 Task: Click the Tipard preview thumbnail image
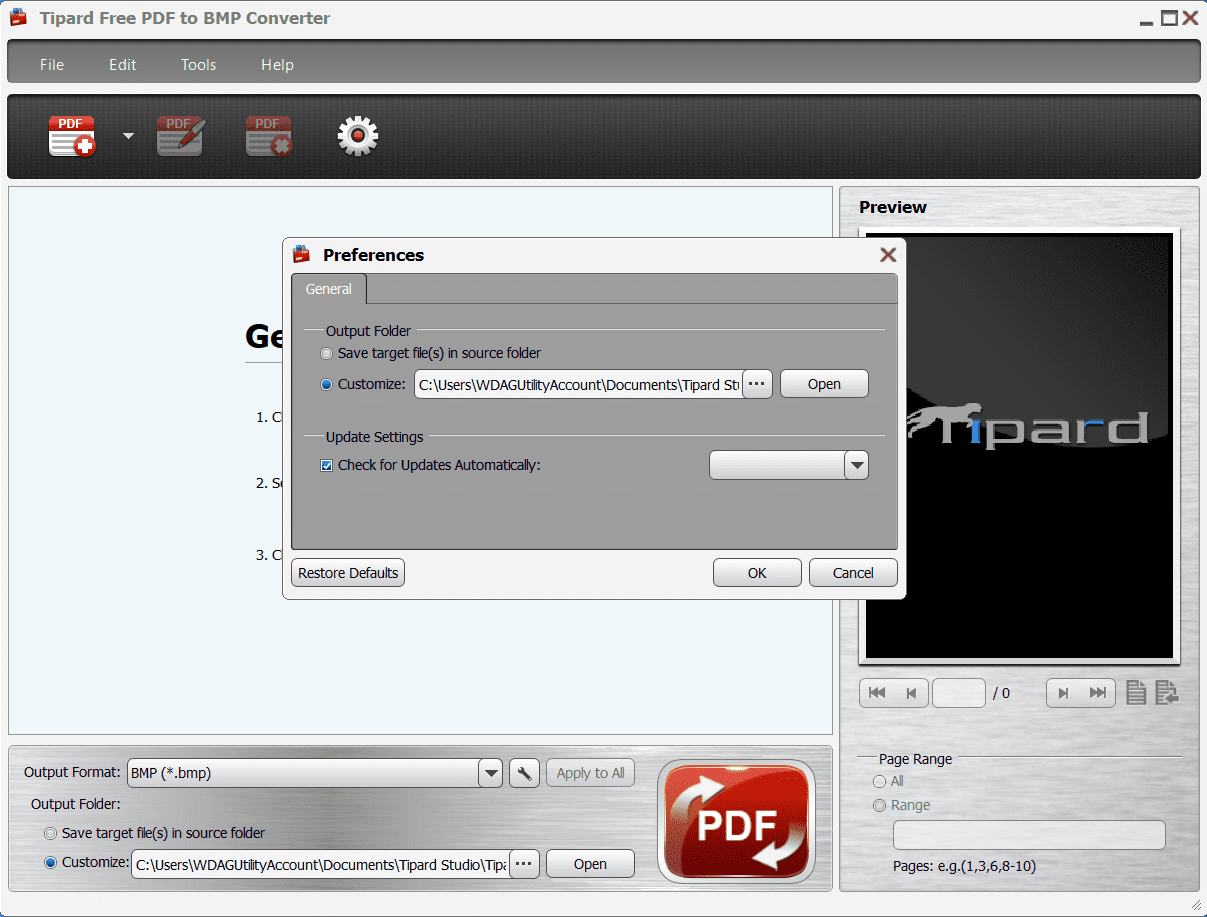1019,445
